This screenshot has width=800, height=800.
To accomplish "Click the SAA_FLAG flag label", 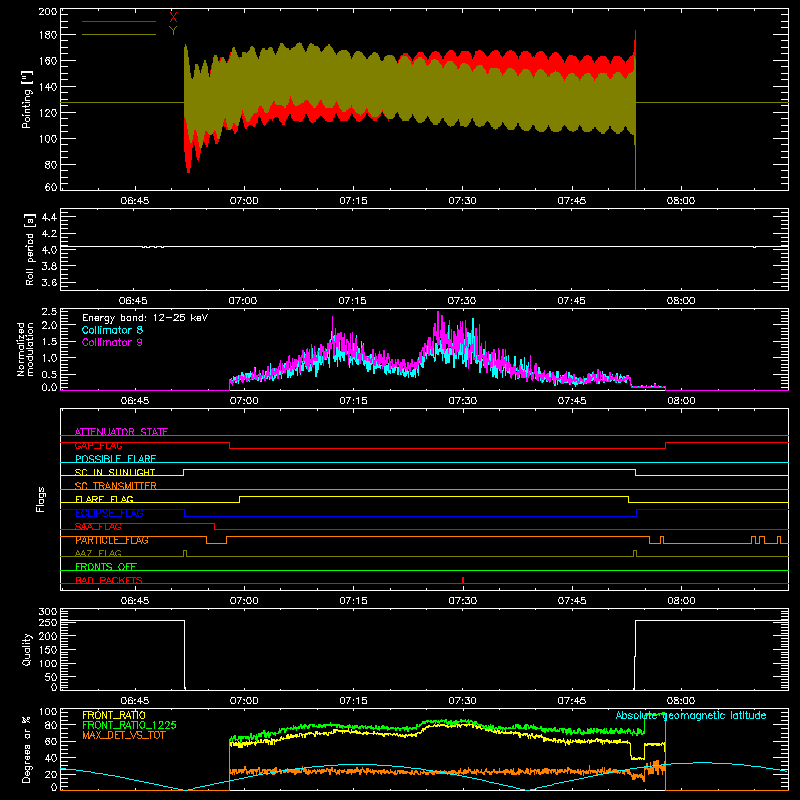I will [98, 526].
